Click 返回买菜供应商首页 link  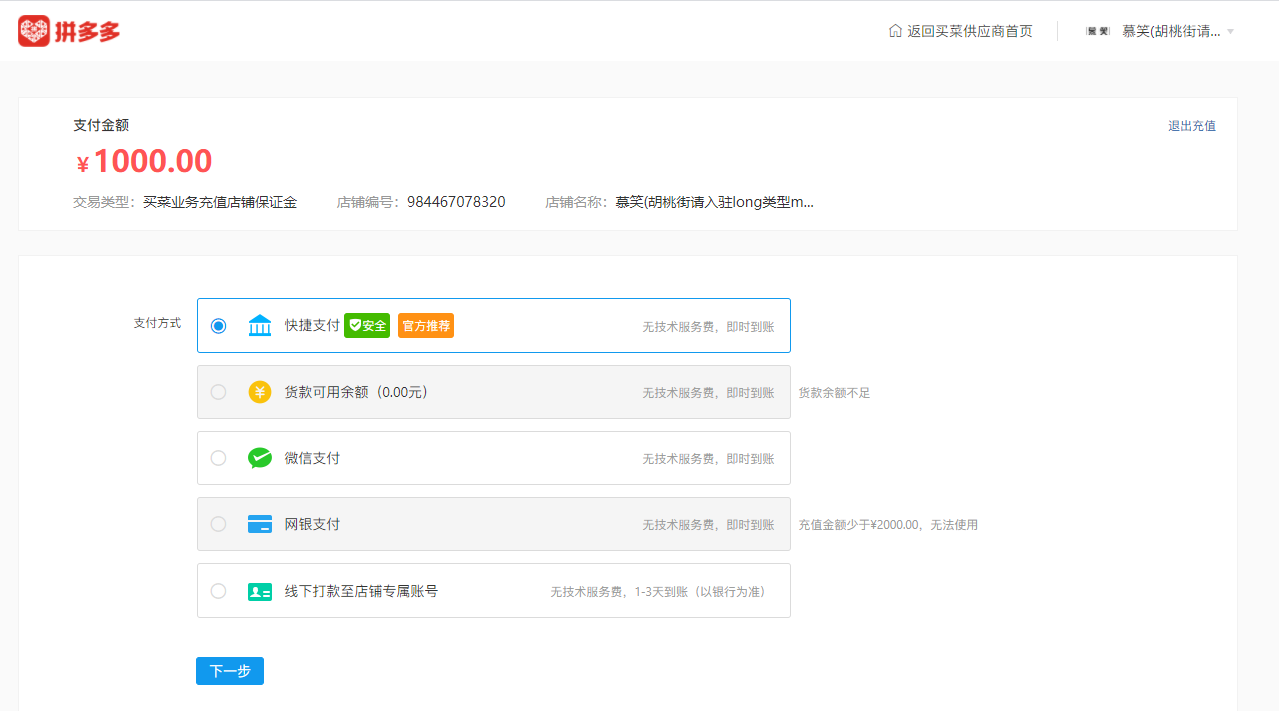click(x=969, y=31)
